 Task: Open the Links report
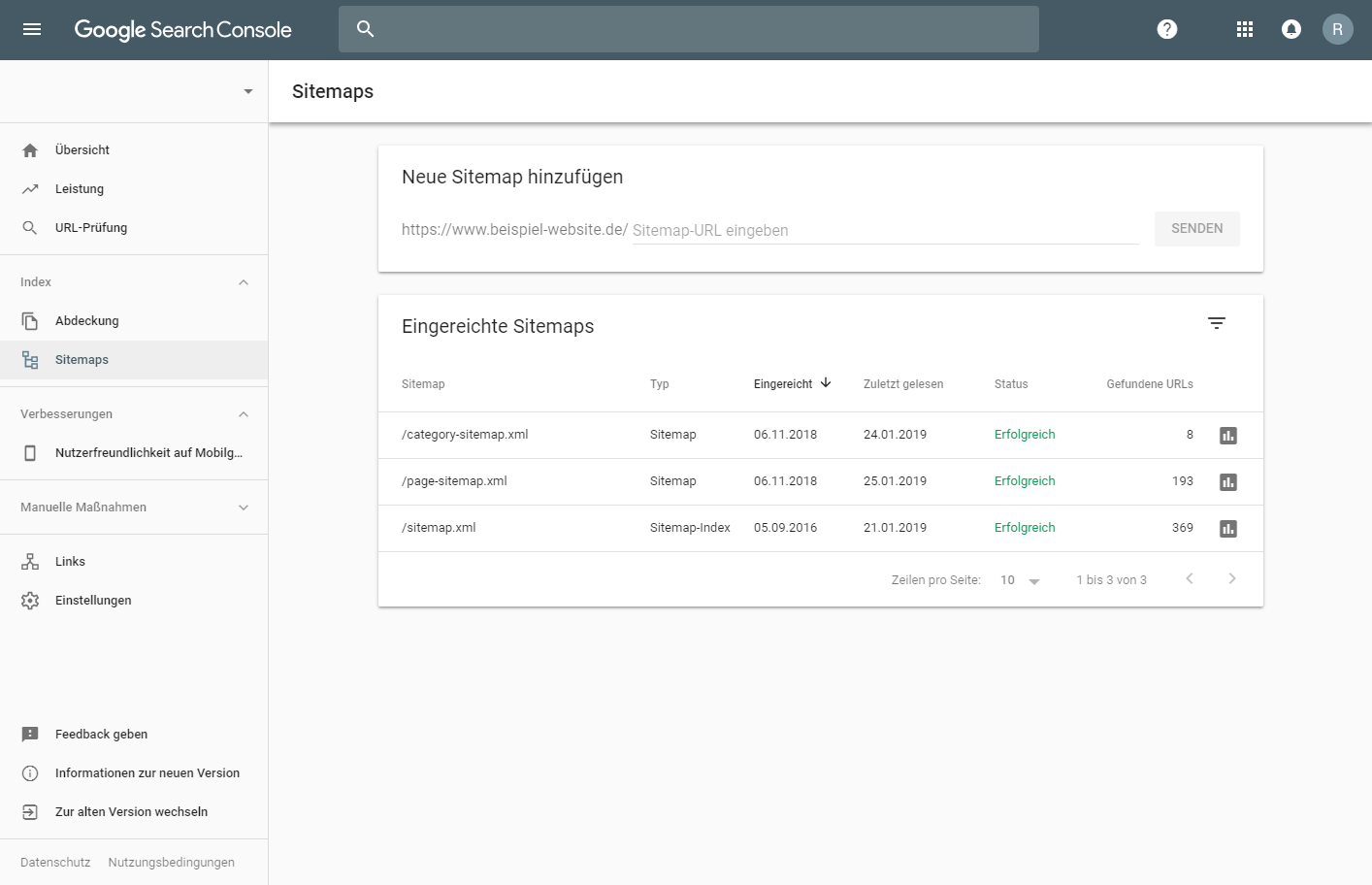134,562
